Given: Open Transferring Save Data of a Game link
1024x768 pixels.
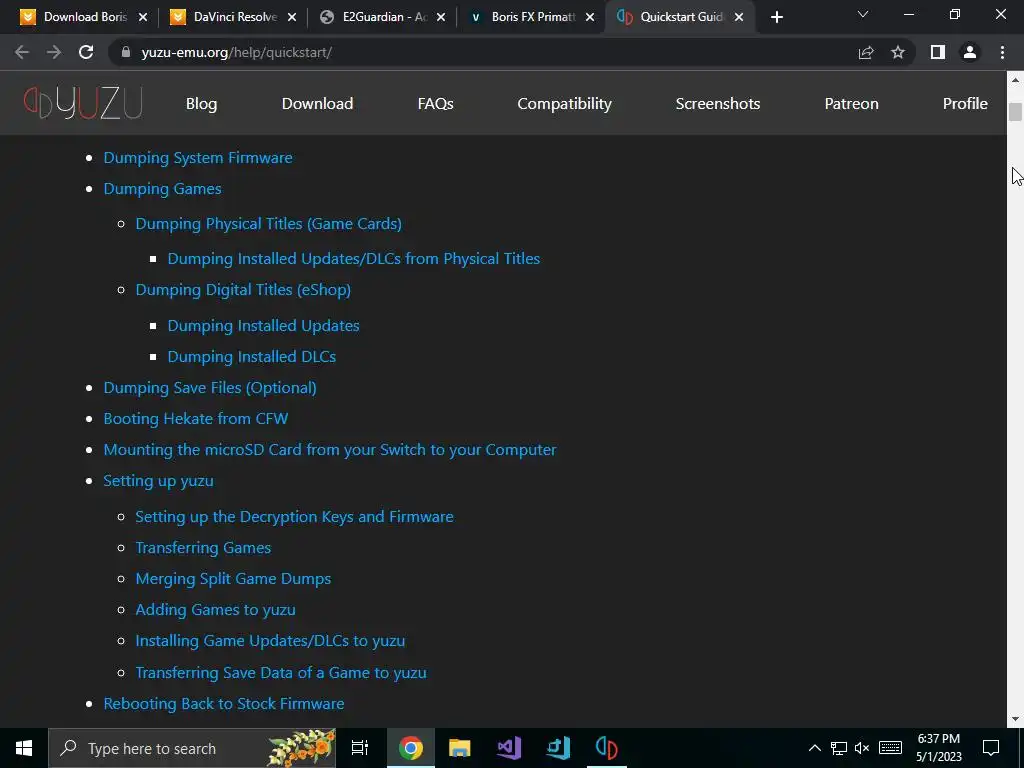Looking at the screenshot, I should coord(281,673).
